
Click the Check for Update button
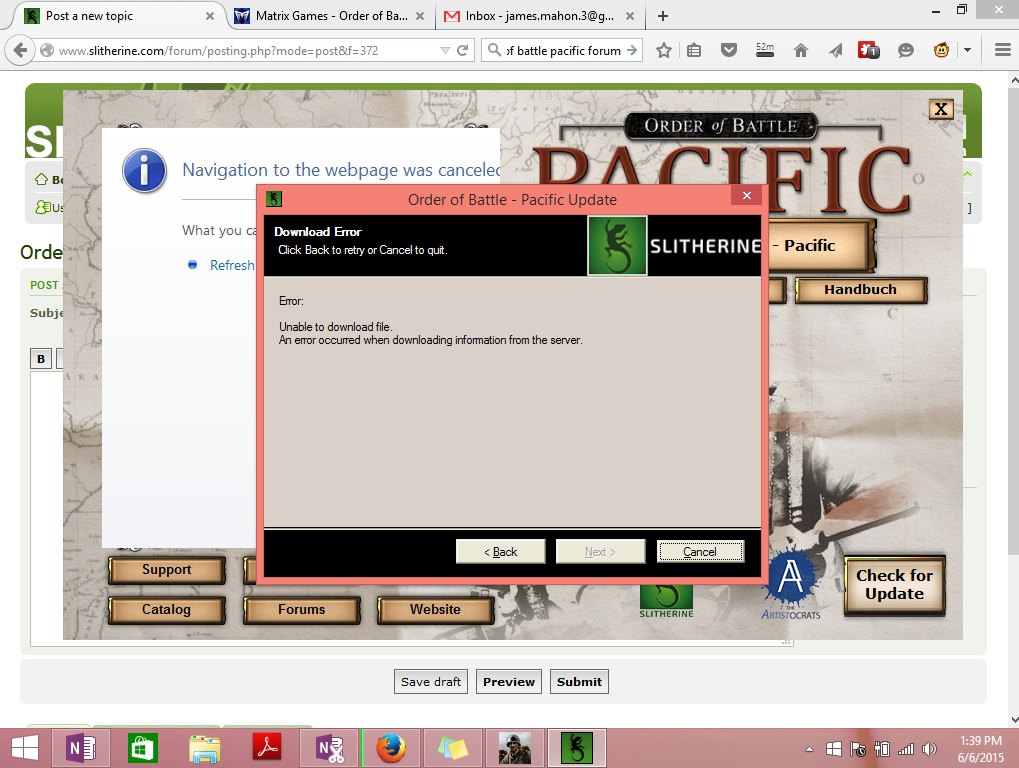point(894,585)
